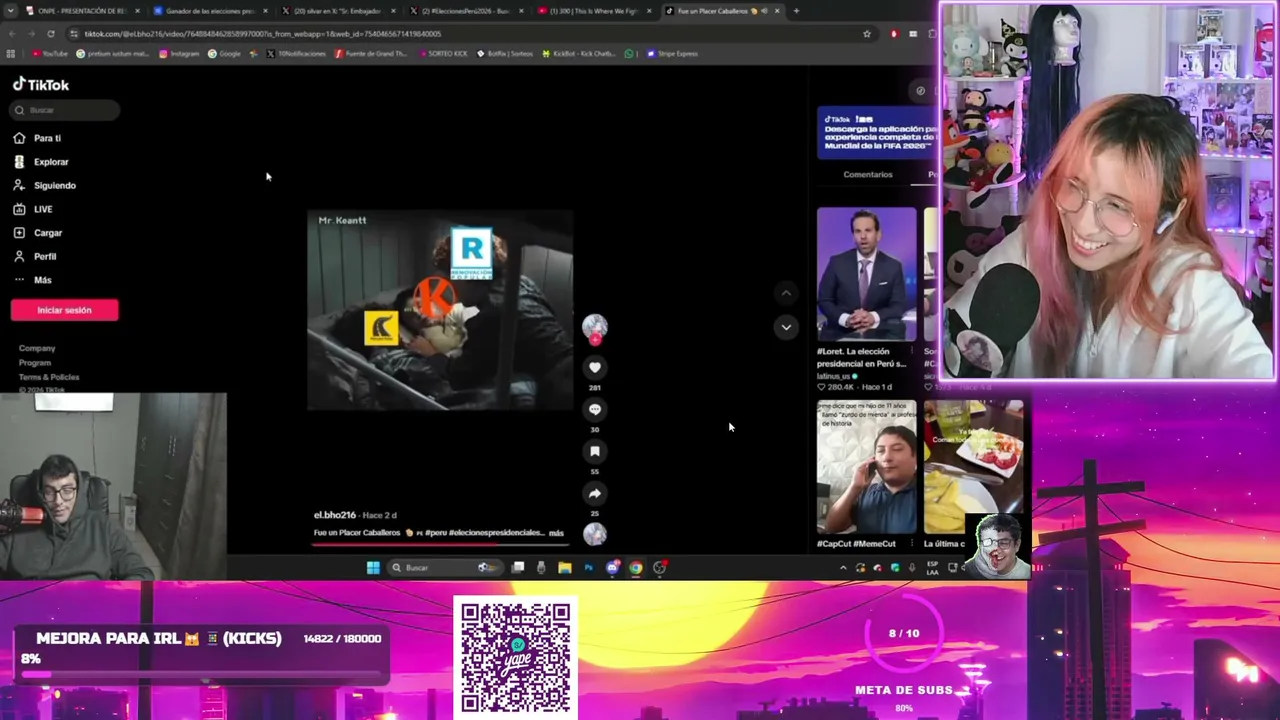The width and height of the screenshot is (1280, 720).
Task: Seek on the video progress bar
Action: [x=440, y=545]
